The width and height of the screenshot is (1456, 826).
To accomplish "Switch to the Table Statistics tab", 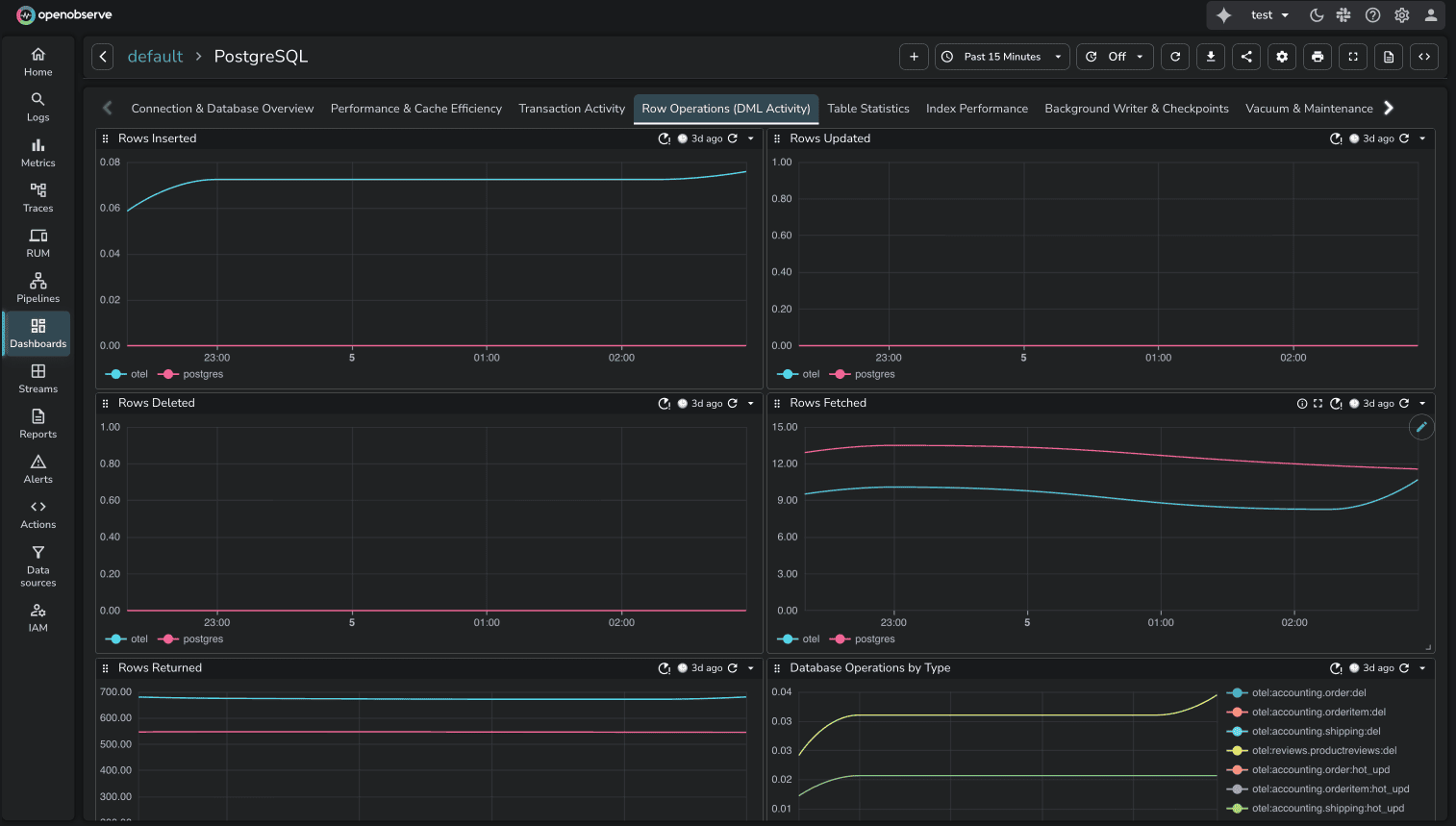I will pos(868,108).
